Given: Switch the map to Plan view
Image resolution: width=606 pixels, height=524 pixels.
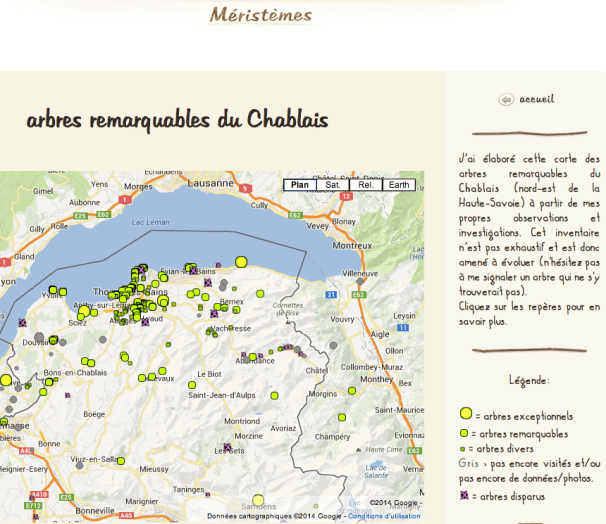Looking at the screenshot, I should point(299,185).
